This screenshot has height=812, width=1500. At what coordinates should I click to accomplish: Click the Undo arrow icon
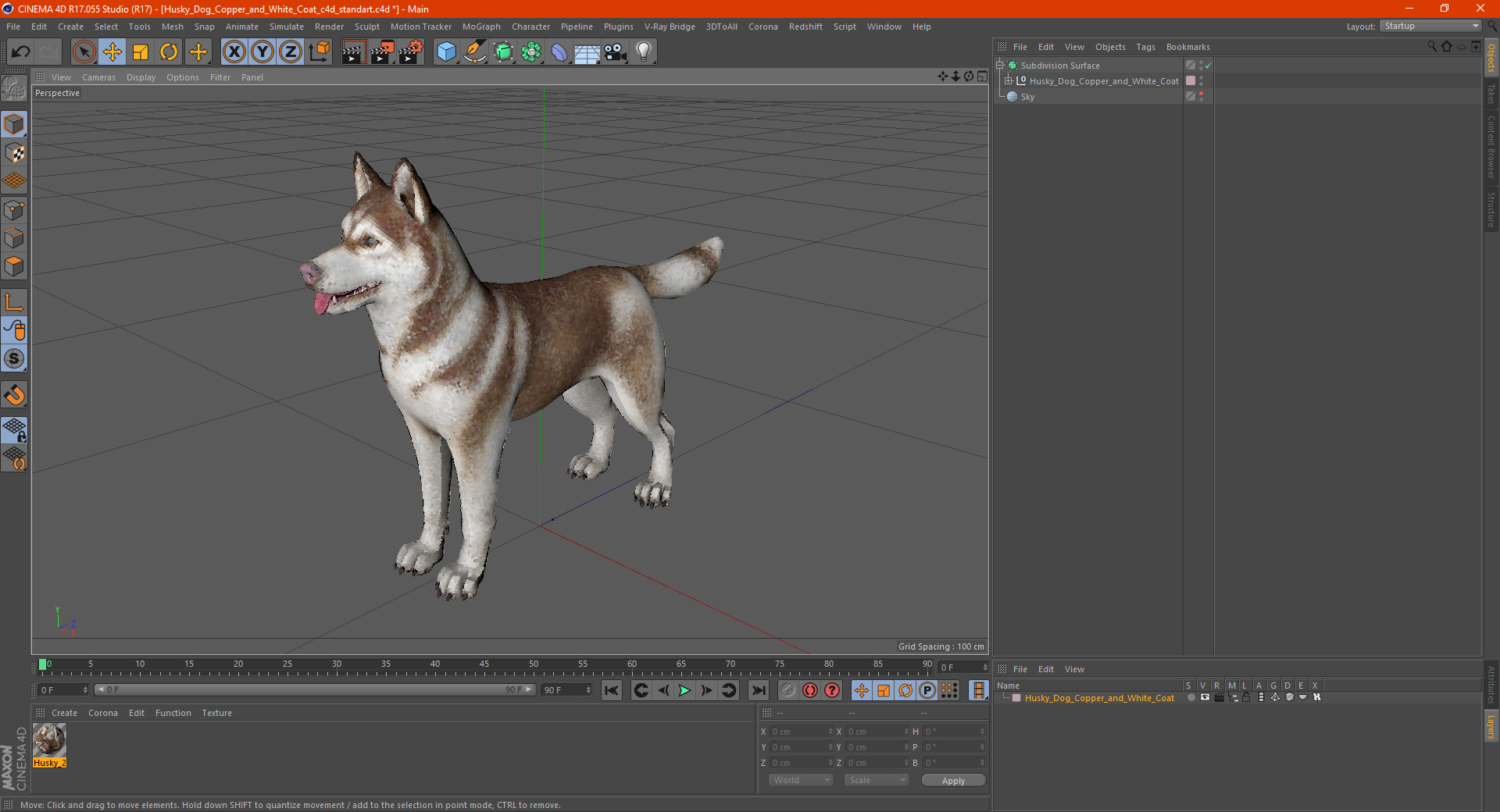click(x=21, y=52)
